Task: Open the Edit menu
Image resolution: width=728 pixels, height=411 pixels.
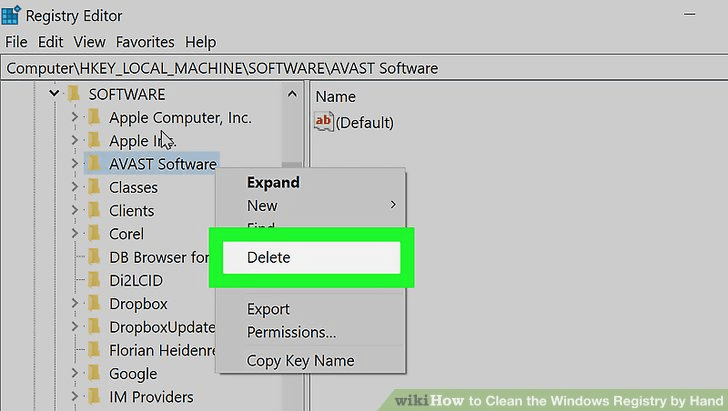Action: [x=50, y=42]
